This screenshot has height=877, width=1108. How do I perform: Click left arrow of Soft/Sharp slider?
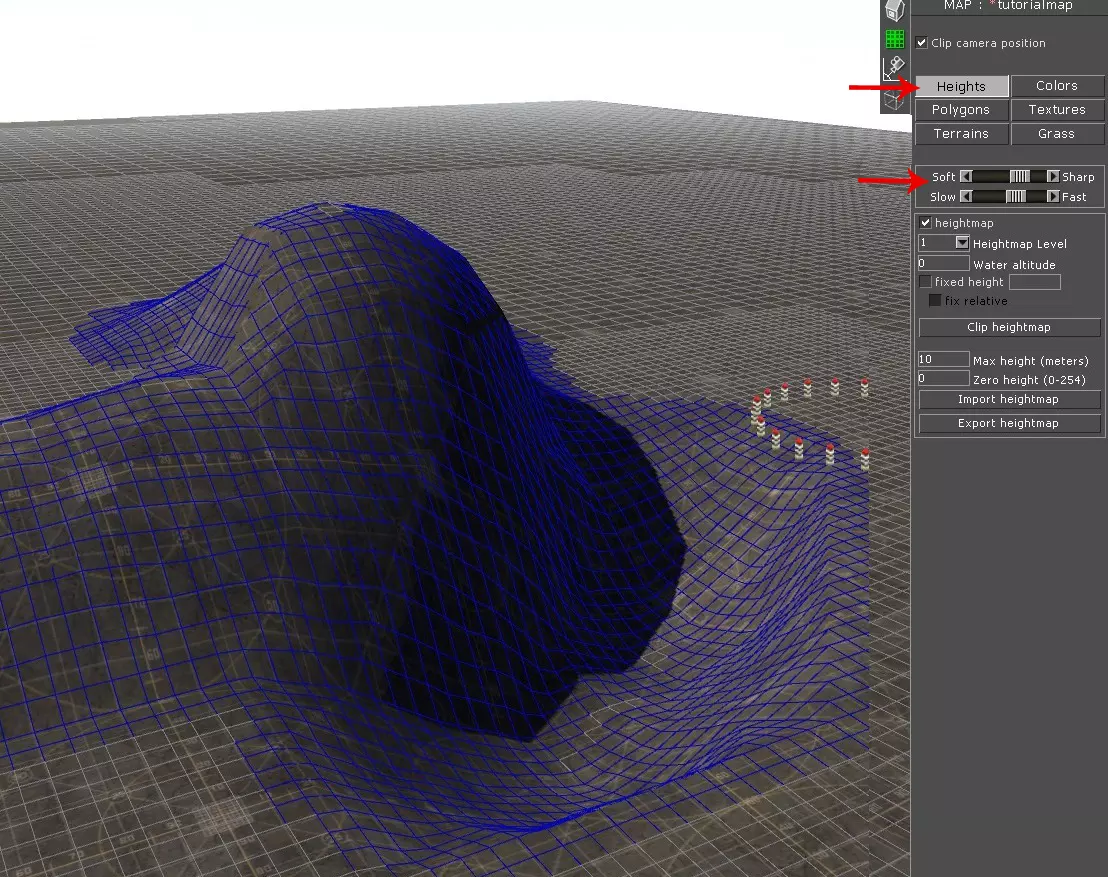point(966,177)
